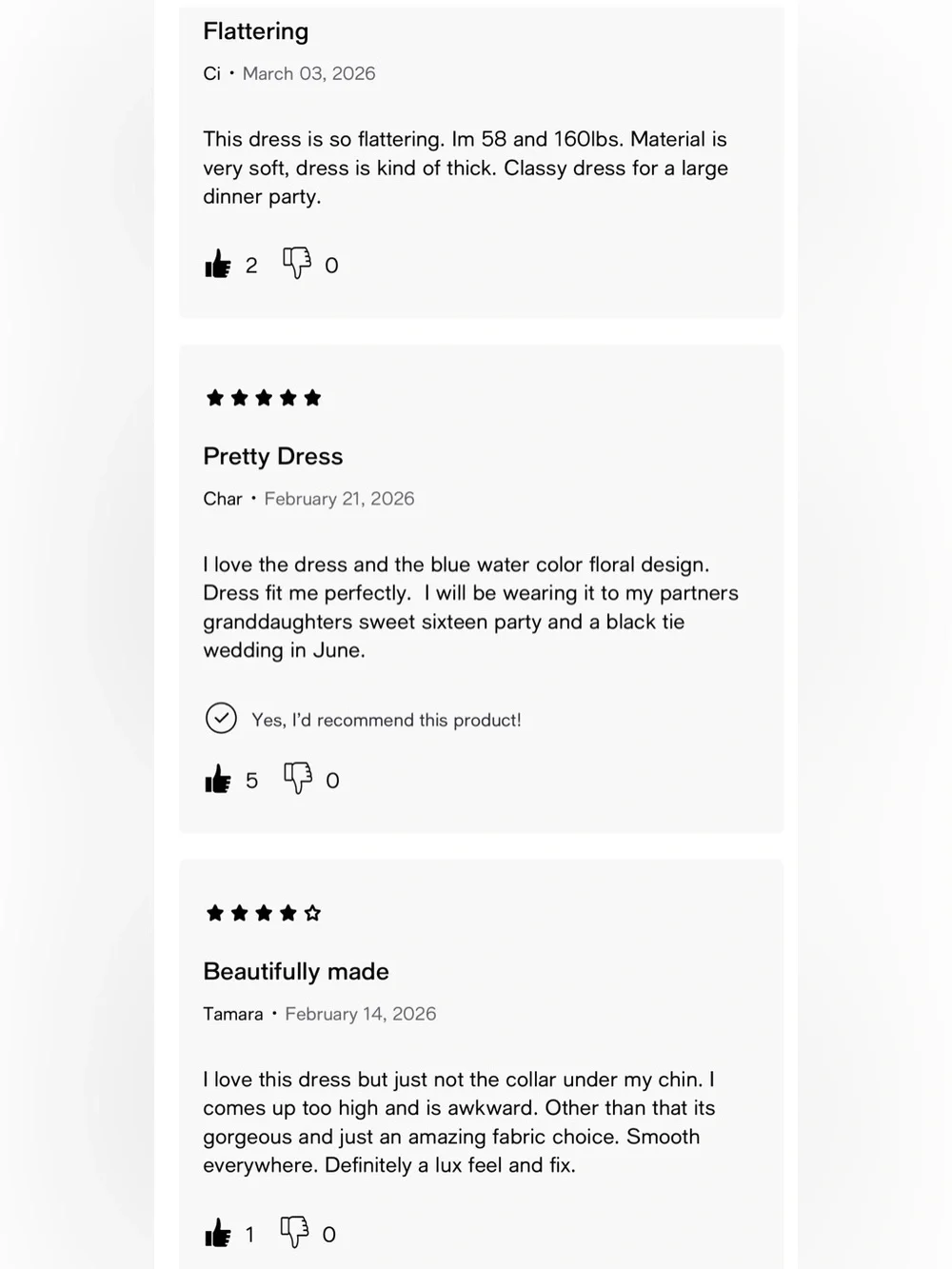Image resolution: width=952 pixels, height=1269 pixels.
Task: Click the empty fifth star on Tamara's review
Action: pos(312,913)
